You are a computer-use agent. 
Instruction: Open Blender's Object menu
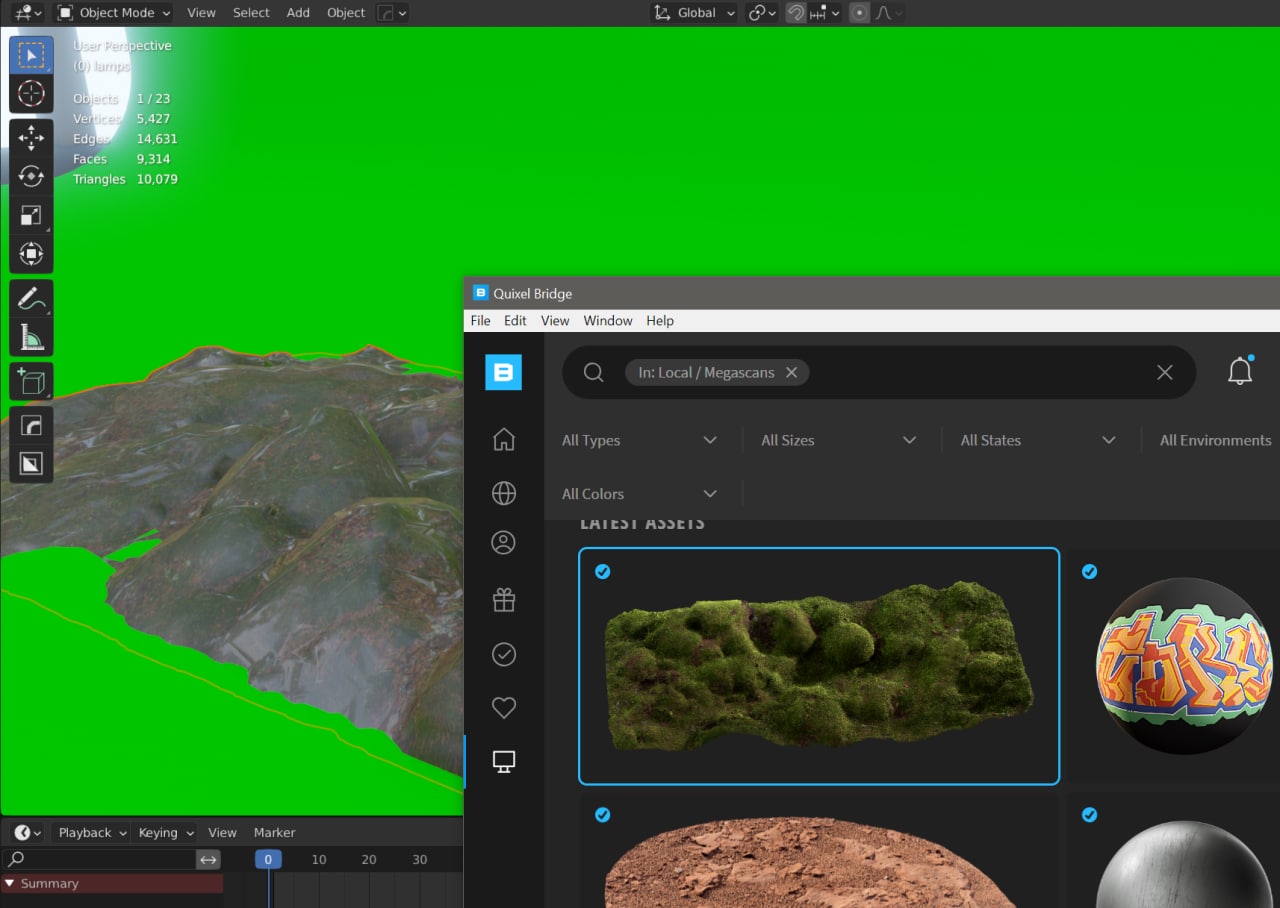[x=346, y=13]
